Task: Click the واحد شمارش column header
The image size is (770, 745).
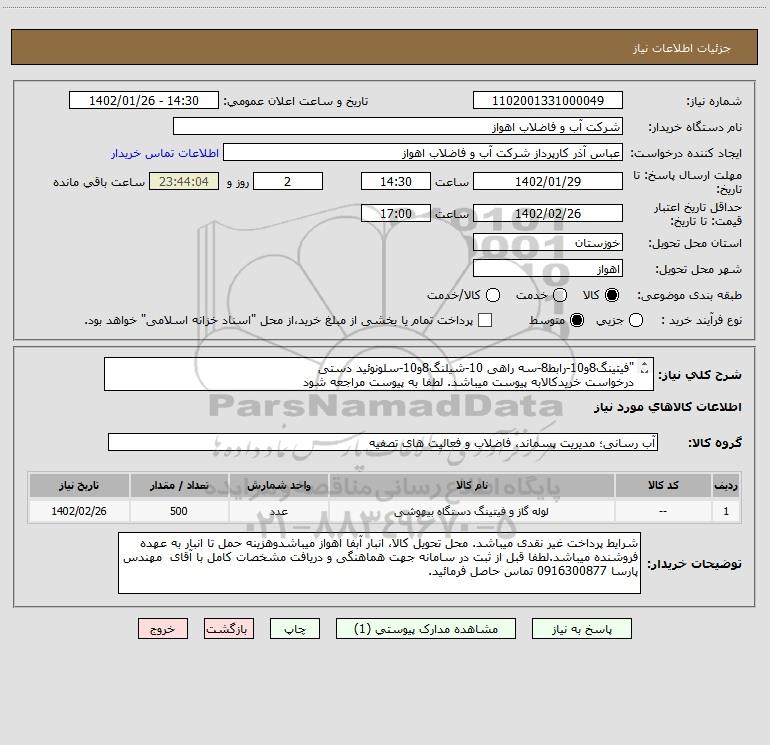Action: (x=278, y=485)
